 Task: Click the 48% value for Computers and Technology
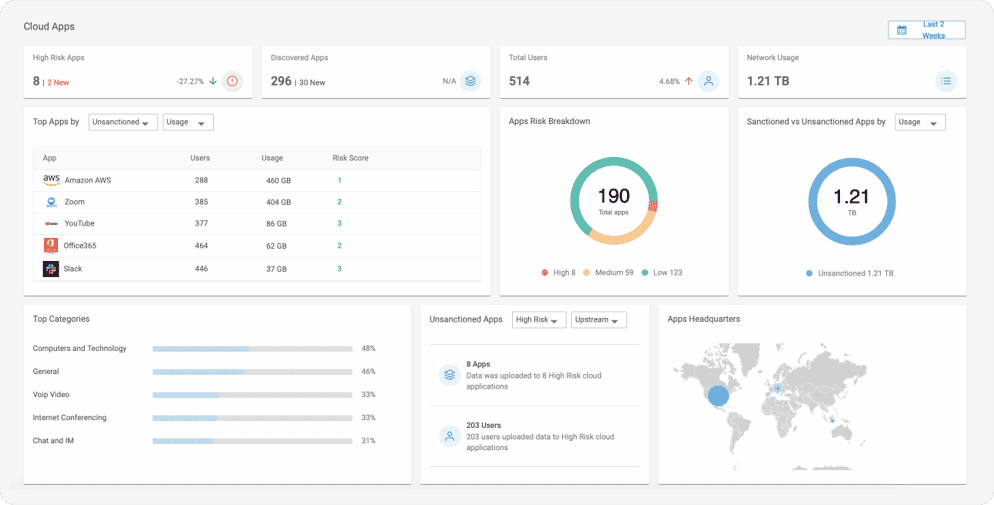point(368,348)
